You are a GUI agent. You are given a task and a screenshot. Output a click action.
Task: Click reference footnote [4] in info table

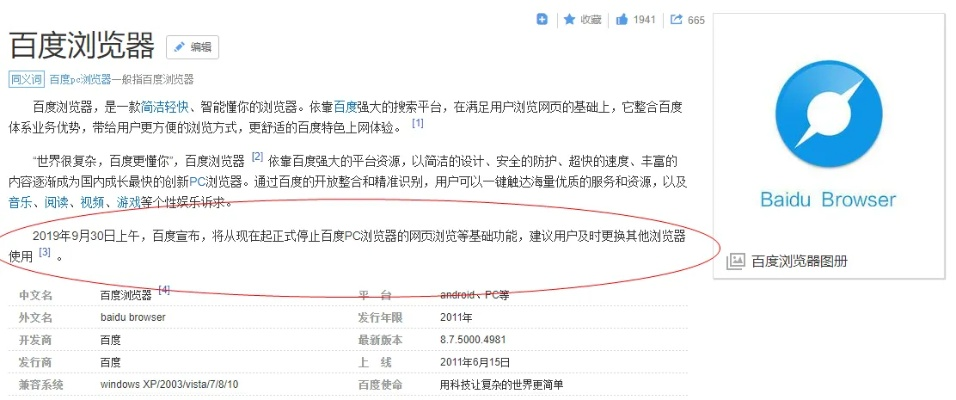tap(164, 291)
